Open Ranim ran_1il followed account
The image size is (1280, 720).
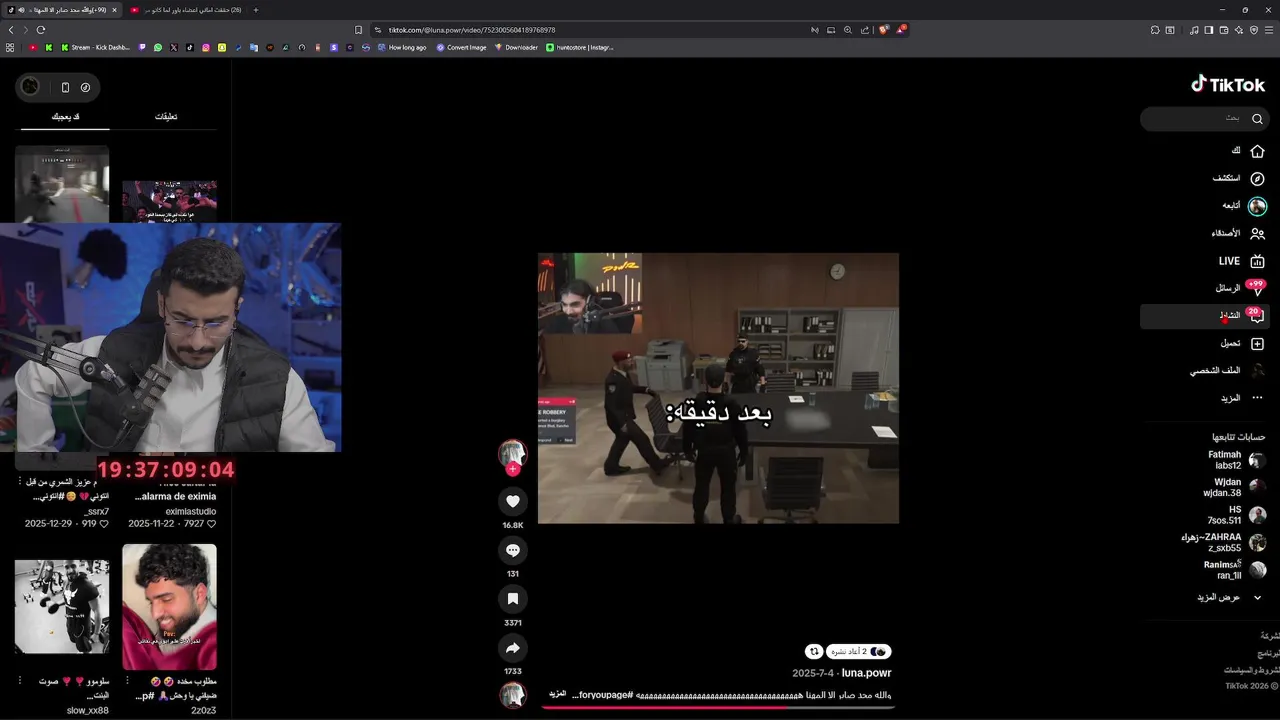point(1236,569)
